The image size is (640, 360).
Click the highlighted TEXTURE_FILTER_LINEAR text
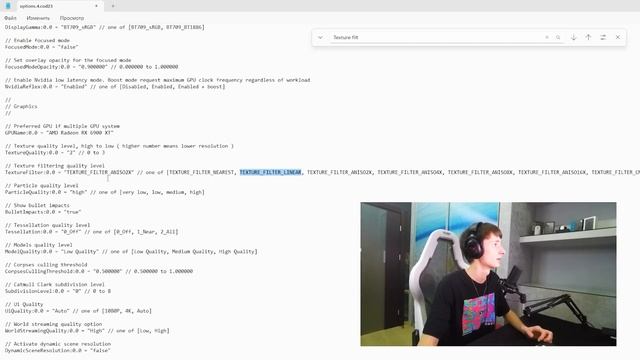tap(270, 172)
